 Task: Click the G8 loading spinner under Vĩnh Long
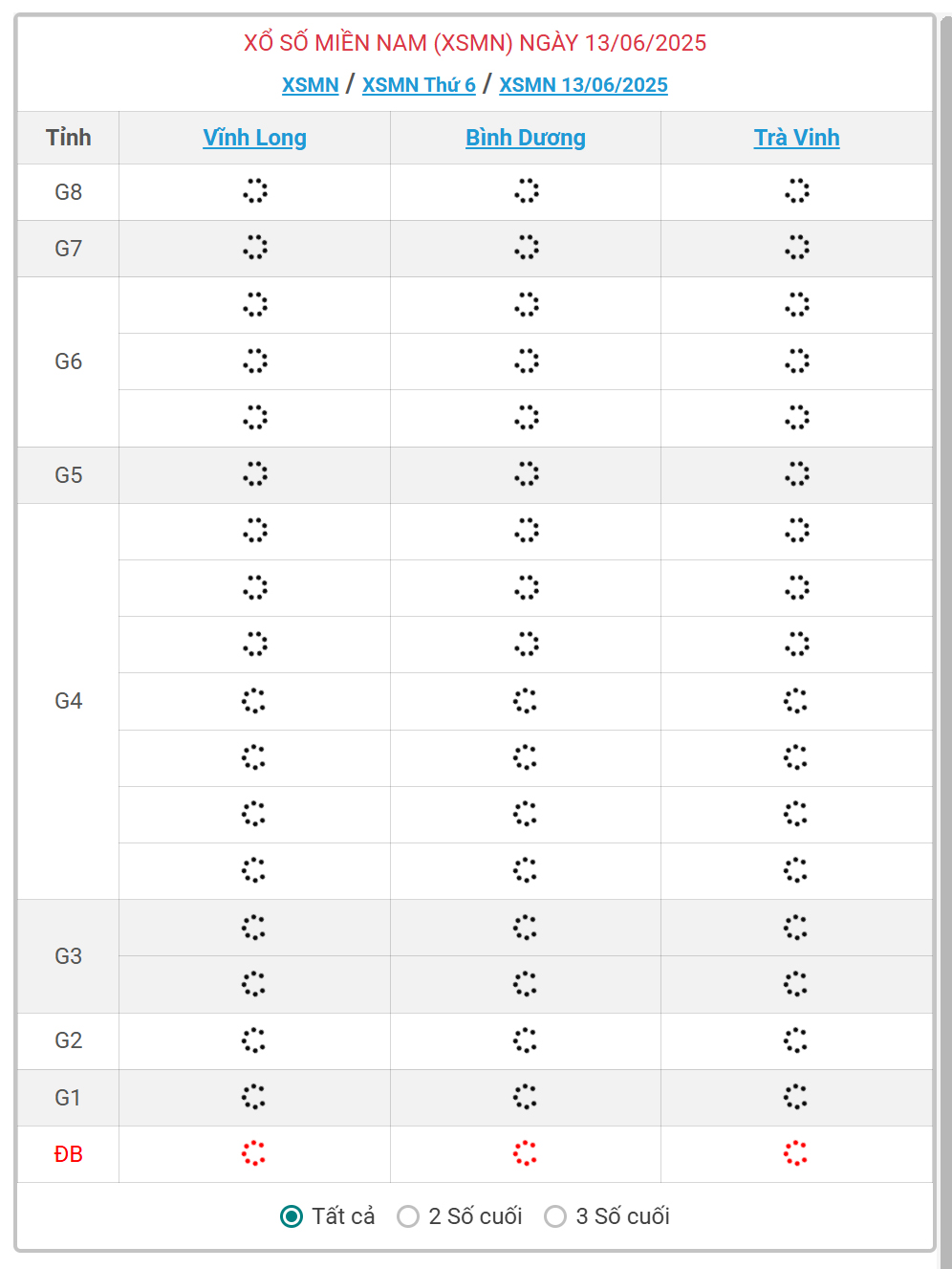point(254,191)
